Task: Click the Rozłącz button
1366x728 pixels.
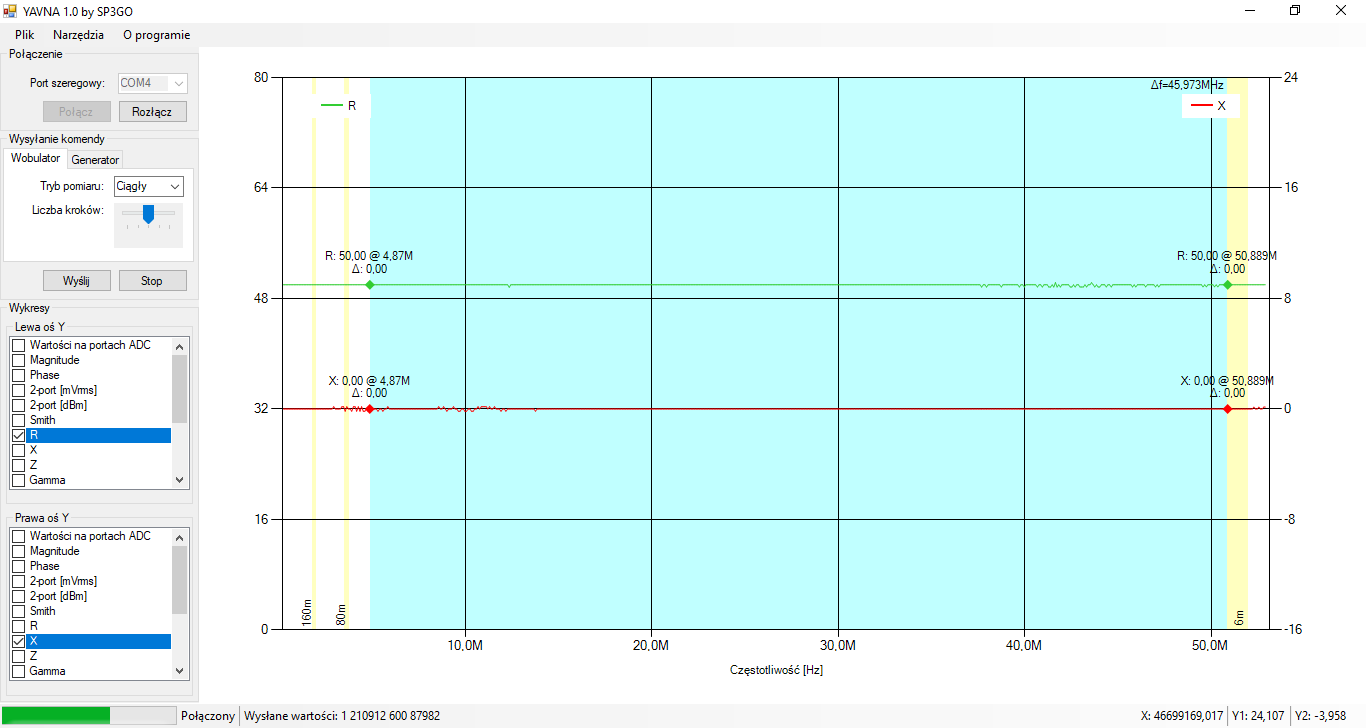Action: (x=152, y=112)
